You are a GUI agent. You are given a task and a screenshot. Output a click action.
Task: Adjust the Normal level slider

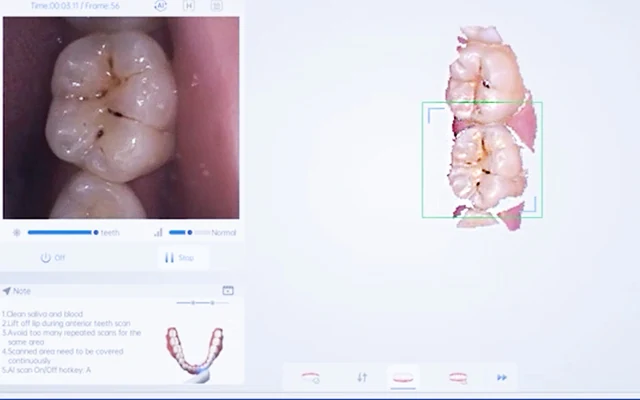189,233
